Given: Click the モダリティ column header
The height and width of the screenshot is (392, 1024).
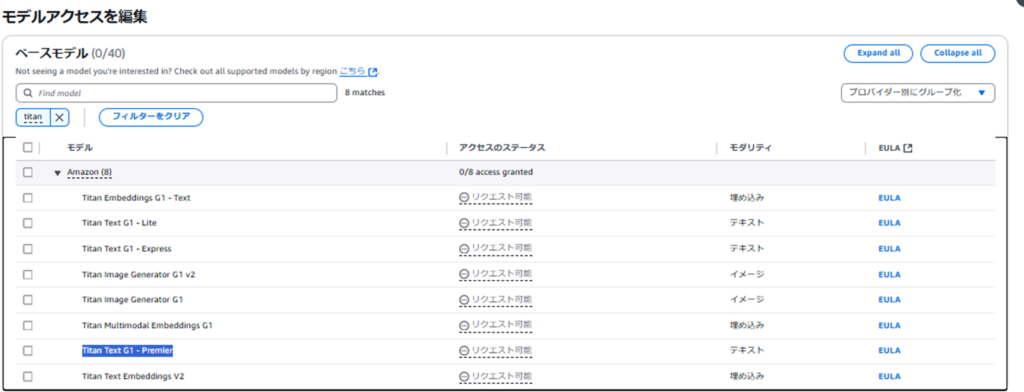Looking at the screenshot, I should click(x=750, y=148).
